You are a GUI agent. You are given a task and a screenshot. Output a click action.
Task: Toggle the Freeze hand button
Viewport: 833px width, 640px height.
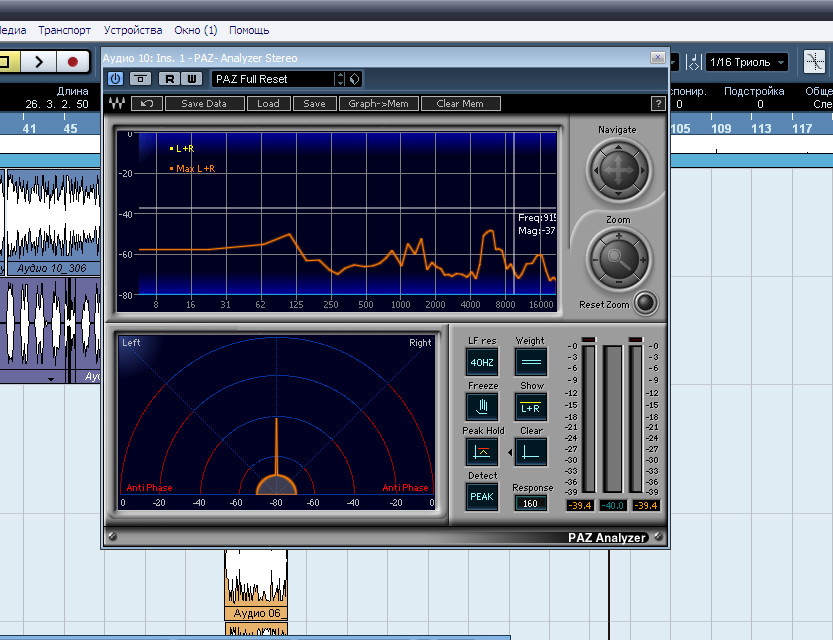pos(482,407)
